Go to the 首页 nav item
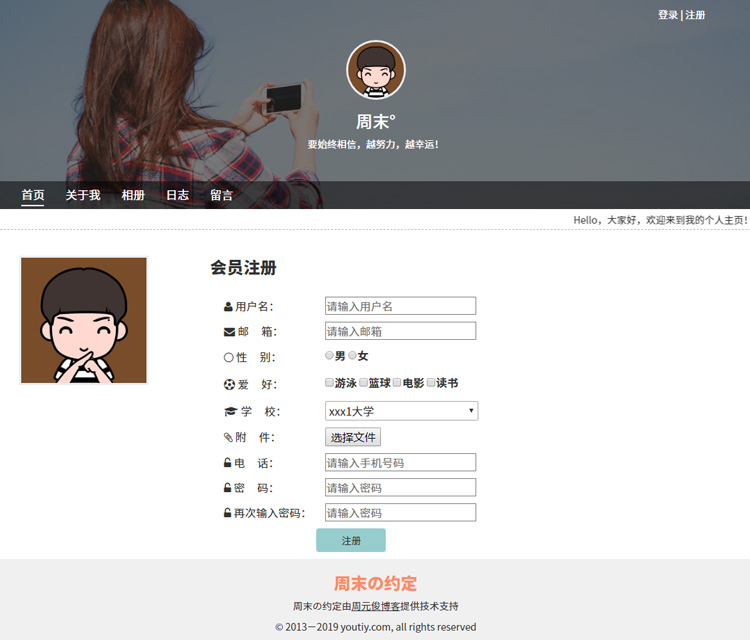 [33, 195]
